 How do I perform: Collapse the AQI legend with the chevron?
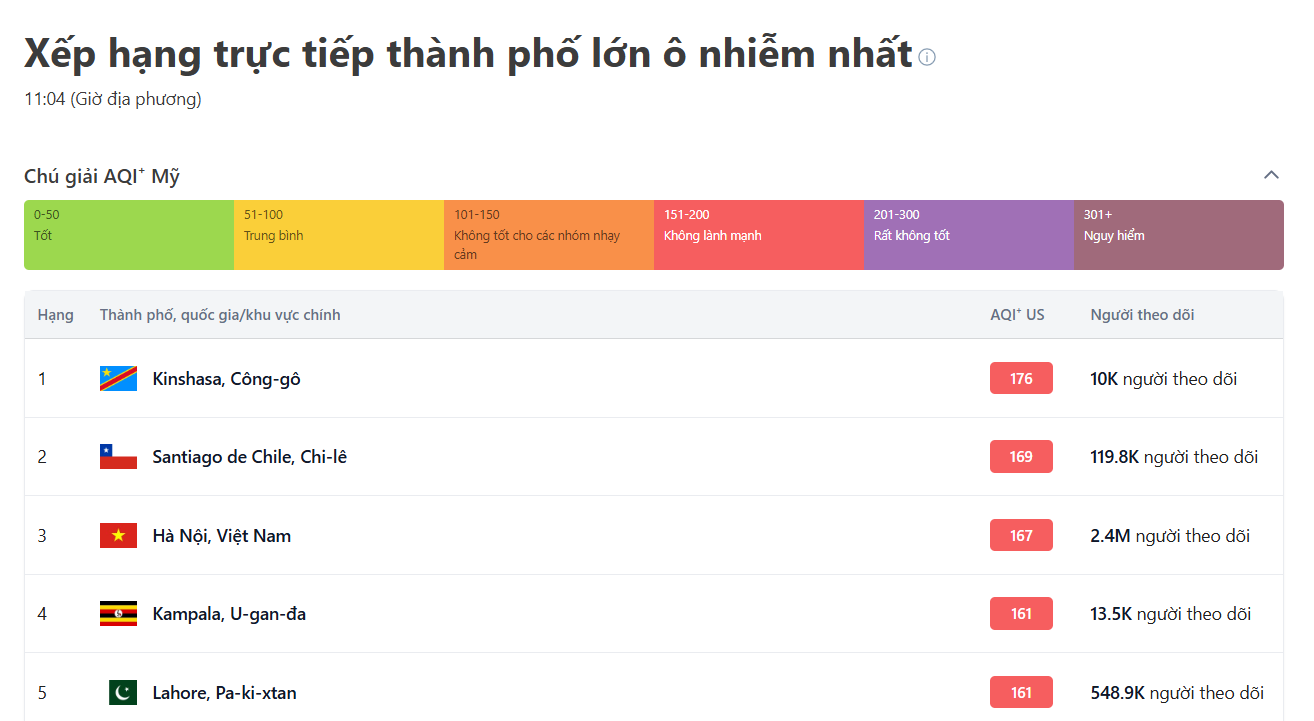1272,174
